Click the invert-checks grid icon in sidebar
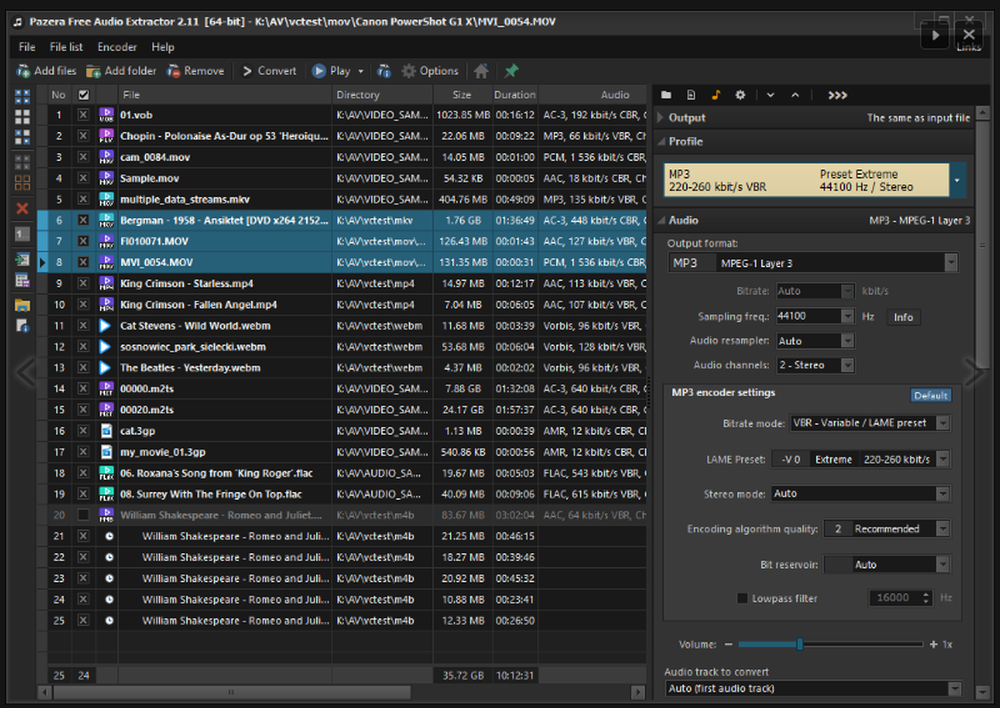The height and width of the screenshot is (708, 1000). click(22, 136)
